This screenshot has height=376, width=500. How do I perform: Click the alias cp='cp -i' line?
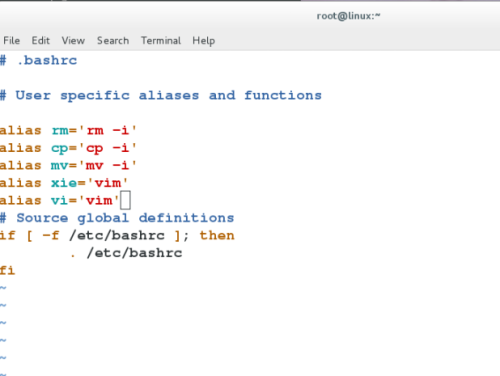pyautogui.click(x=68, y=148)
